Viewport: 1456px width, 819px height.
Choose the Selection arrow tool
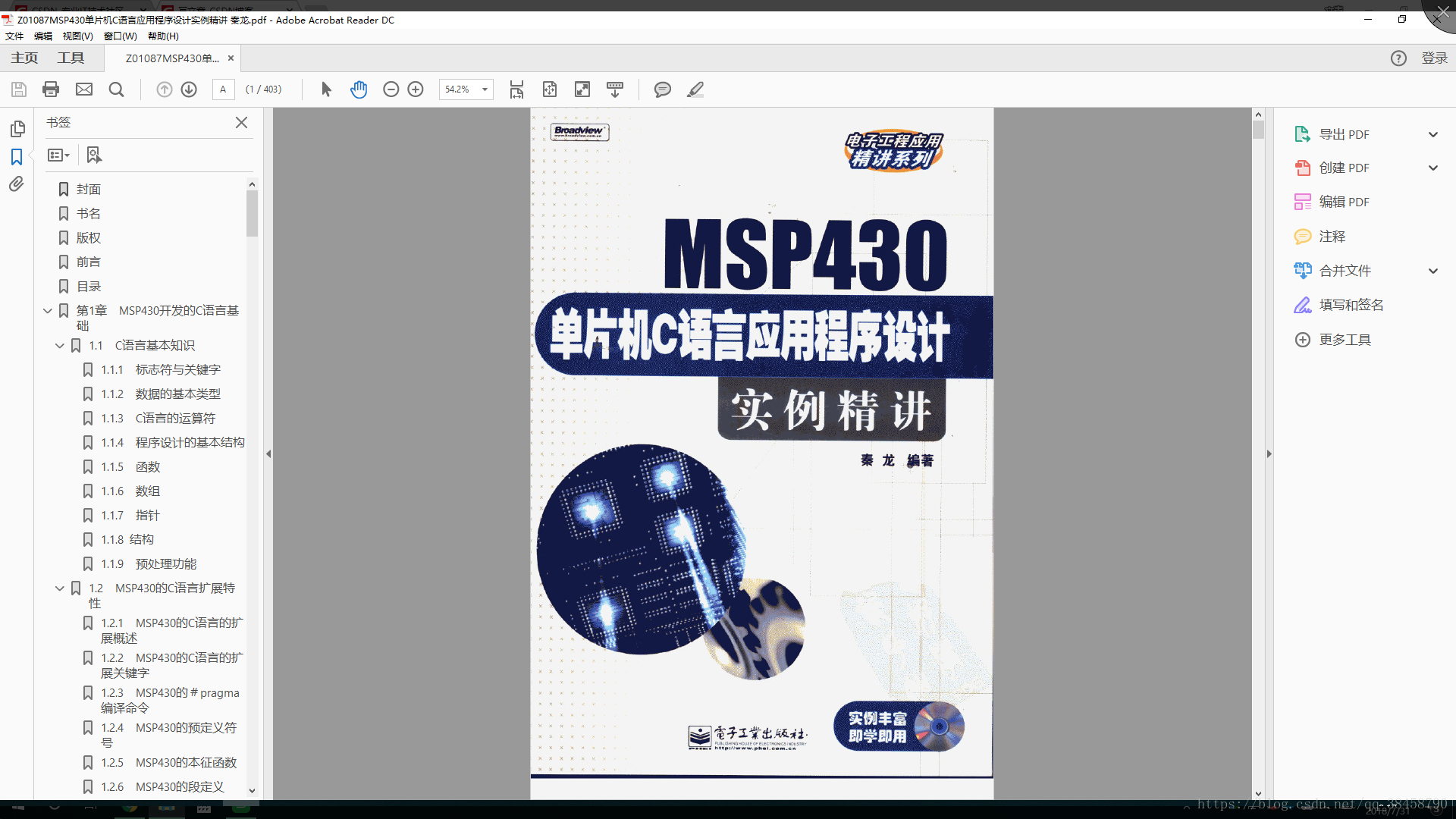[x=326, y=89]
